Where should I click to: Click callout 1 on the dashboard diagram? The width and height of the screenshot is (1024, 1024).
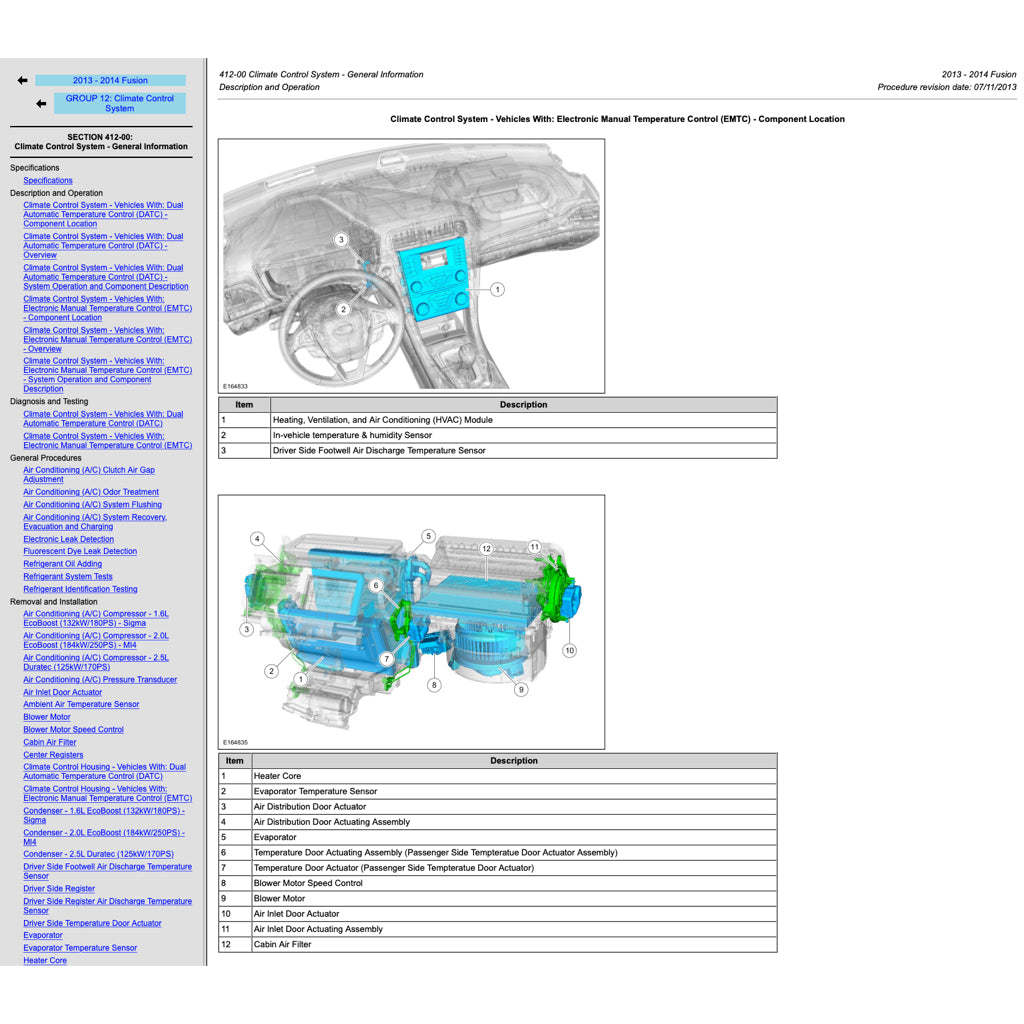497,289
